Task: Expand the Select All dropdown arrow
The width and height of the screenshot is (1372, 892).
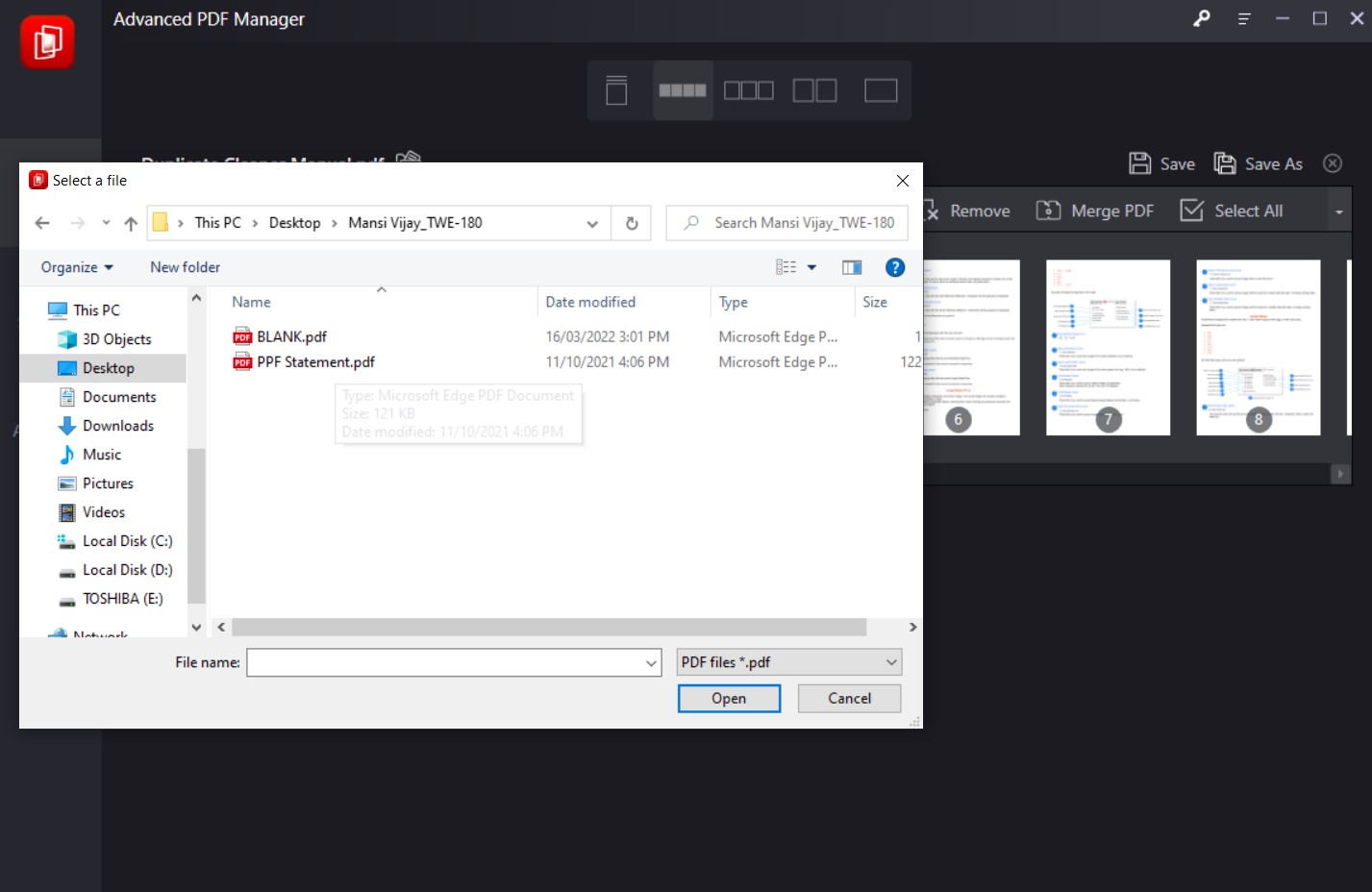Action: tap(1339, 211)
